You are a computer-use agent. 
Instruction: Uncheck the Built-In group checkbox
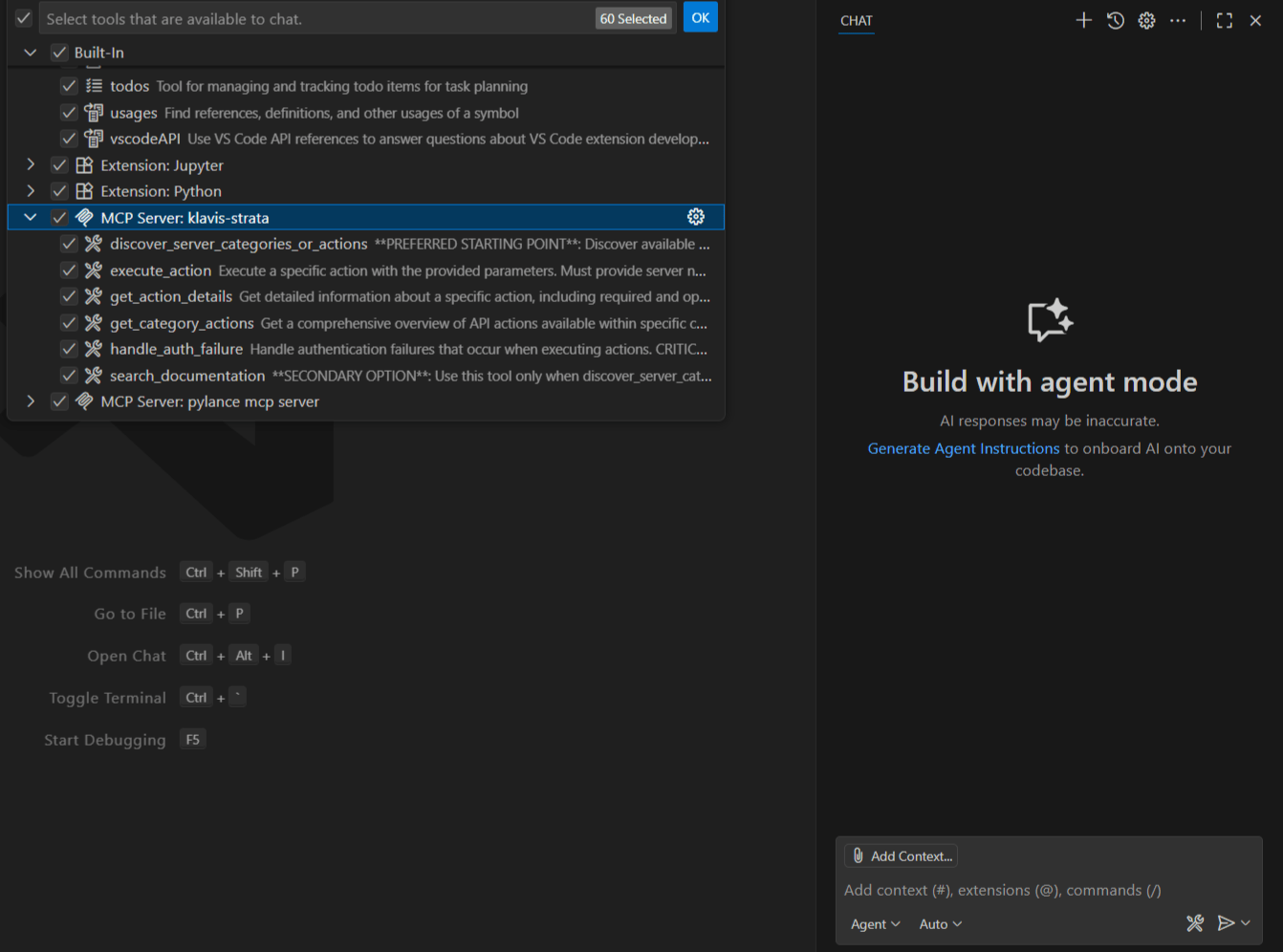tap(59, 53)
